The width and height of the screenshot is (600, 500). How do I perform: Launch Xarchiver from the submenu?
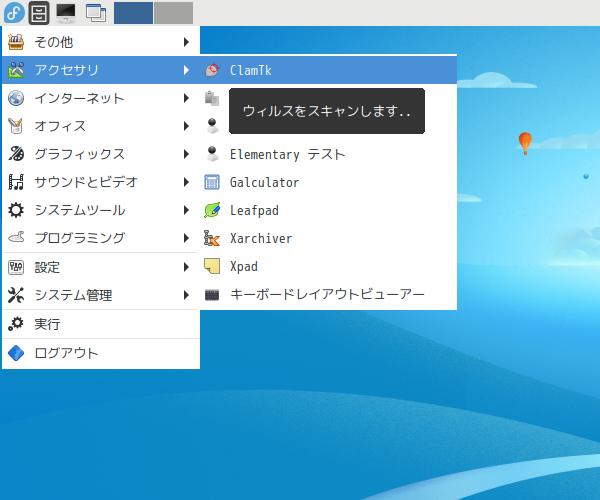[x=328, y=238]
